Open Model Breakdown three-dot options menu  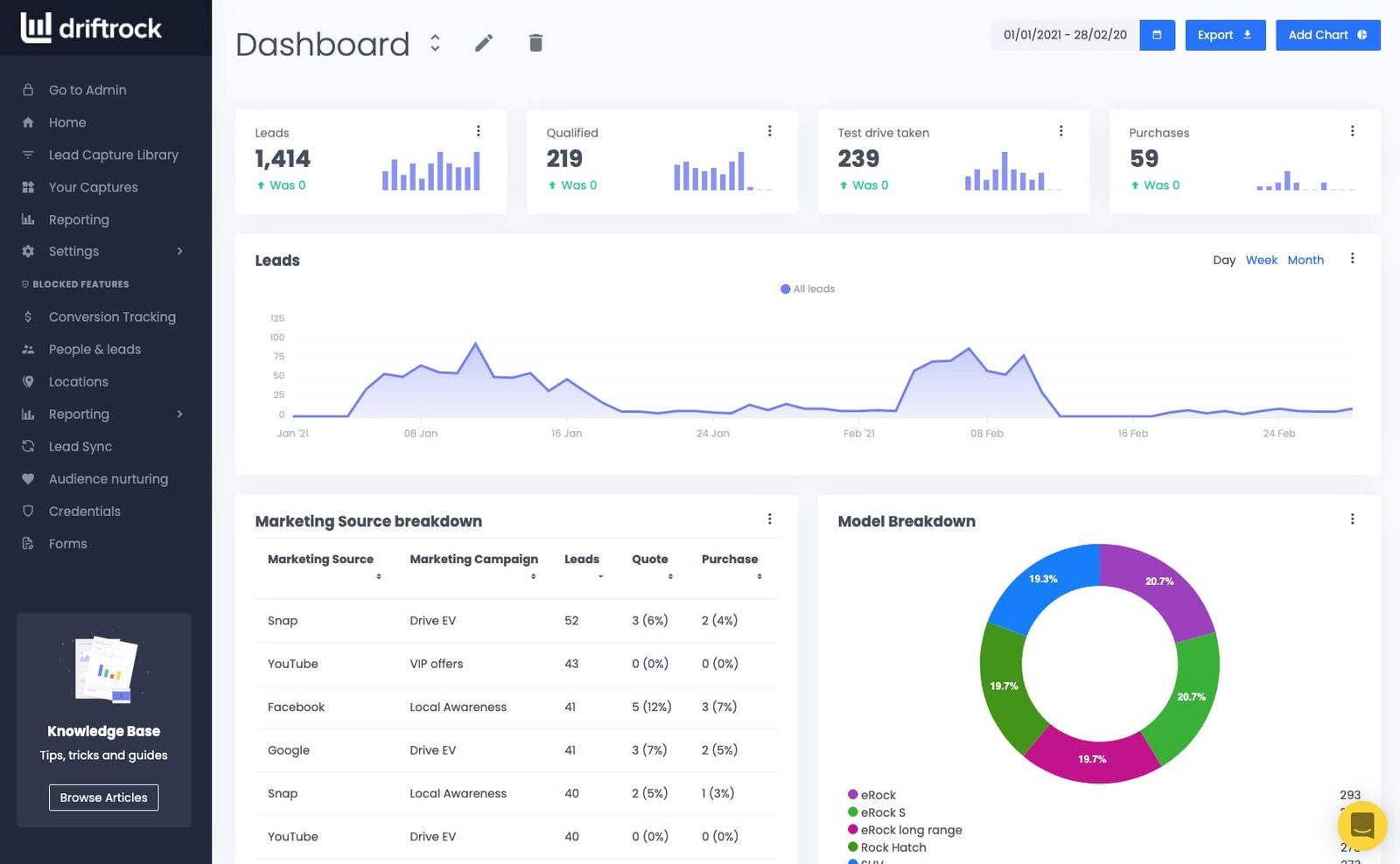[x=1352, y=519]
